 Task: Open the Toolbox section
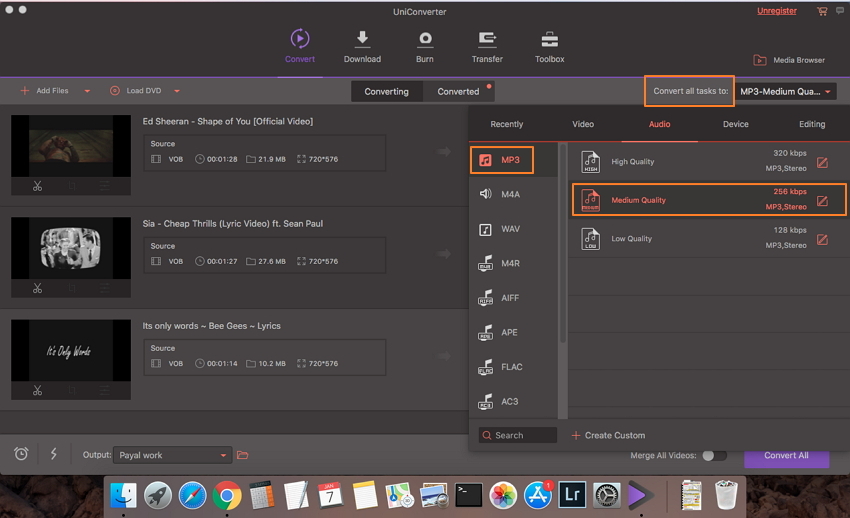point(550,47)
